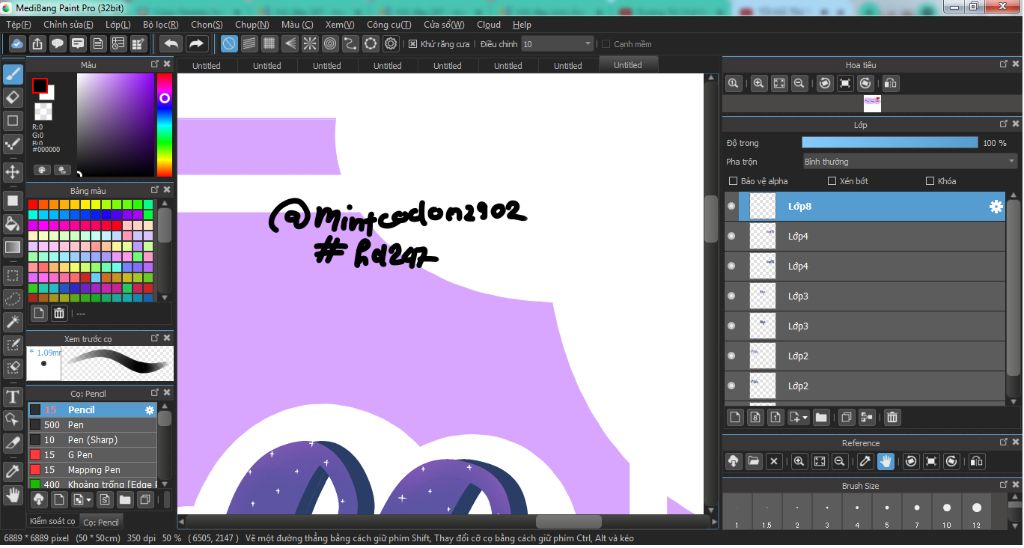The height and width of the screenshot is (548, 1024).
Task: Select the Hand tool in left toolbar
Action: tap(12, 495)
